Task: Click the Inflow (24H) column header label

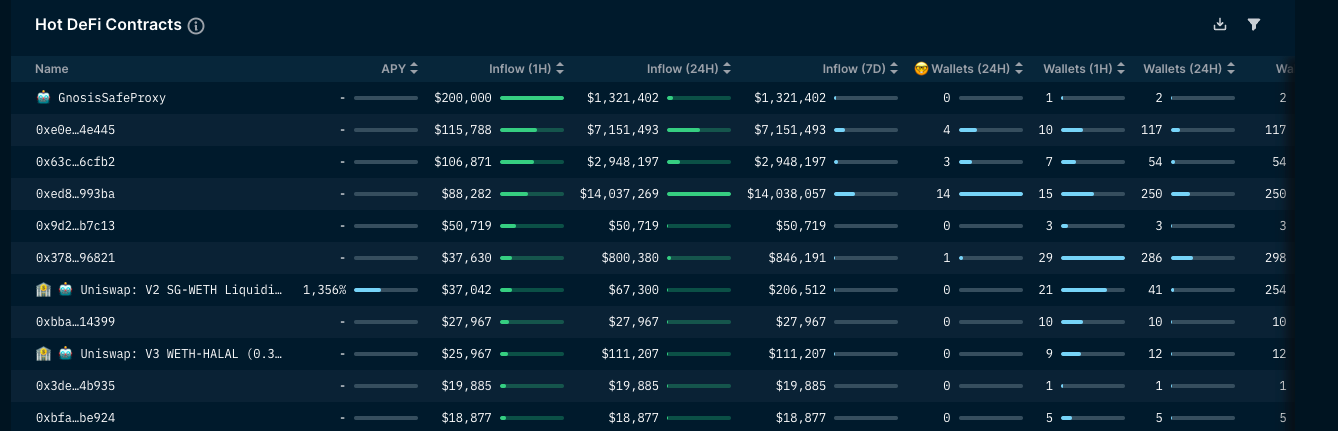Action: tap(683, 69)
